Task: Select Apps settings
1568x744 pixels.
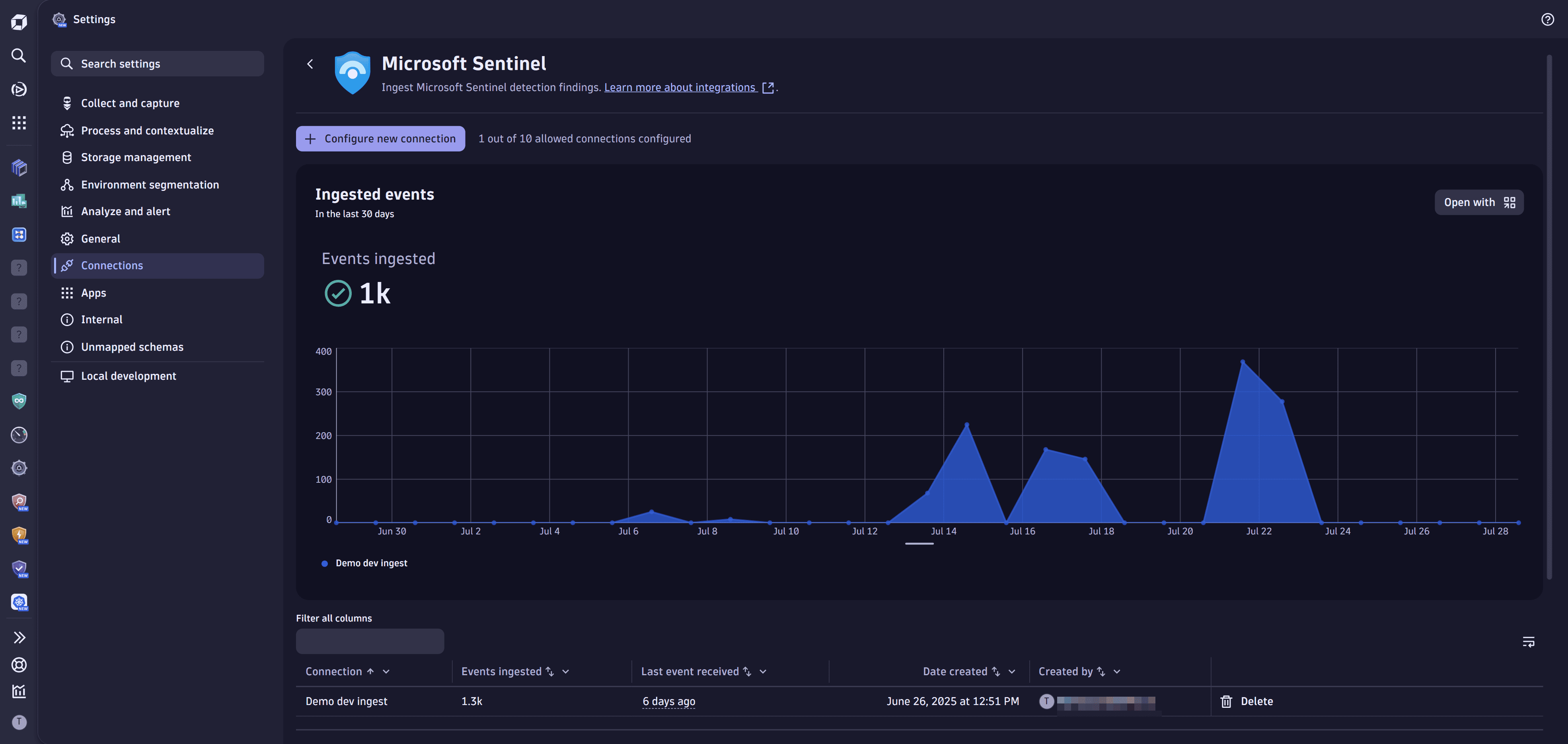Action: 157,293
